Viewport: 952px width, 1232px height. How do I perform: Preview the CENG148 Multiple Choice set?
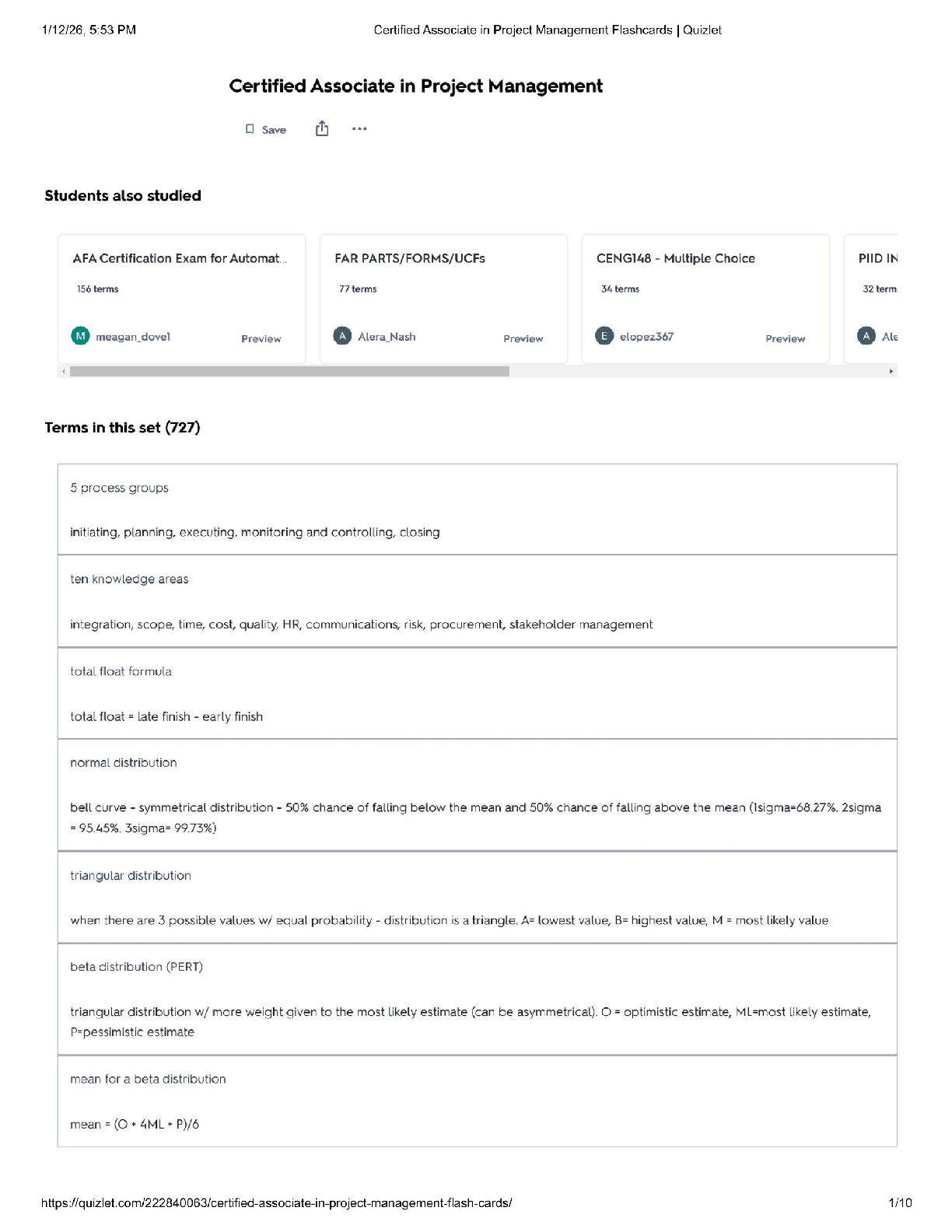pos(785,338)
